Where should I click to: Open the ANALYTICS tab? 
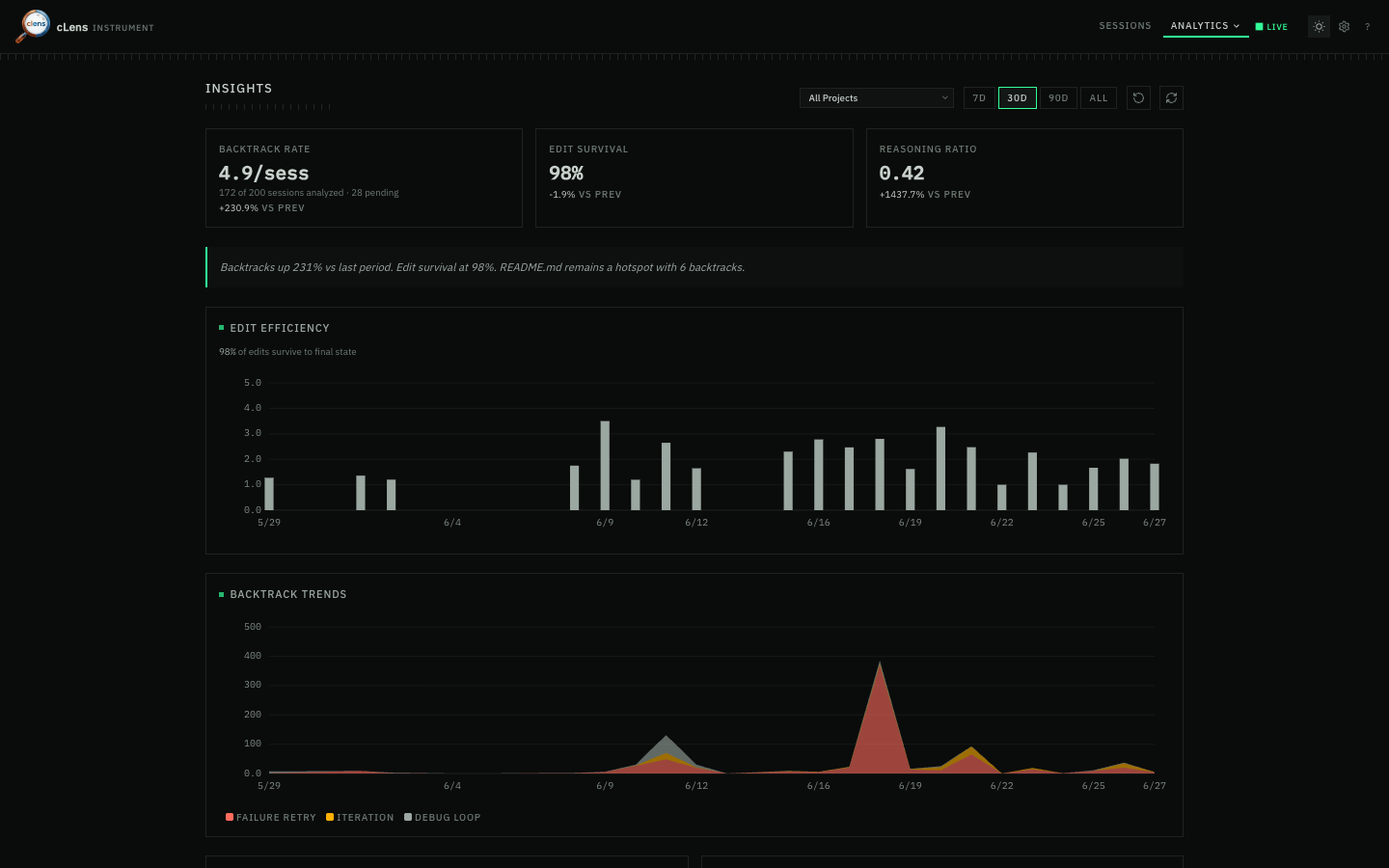1206,26
